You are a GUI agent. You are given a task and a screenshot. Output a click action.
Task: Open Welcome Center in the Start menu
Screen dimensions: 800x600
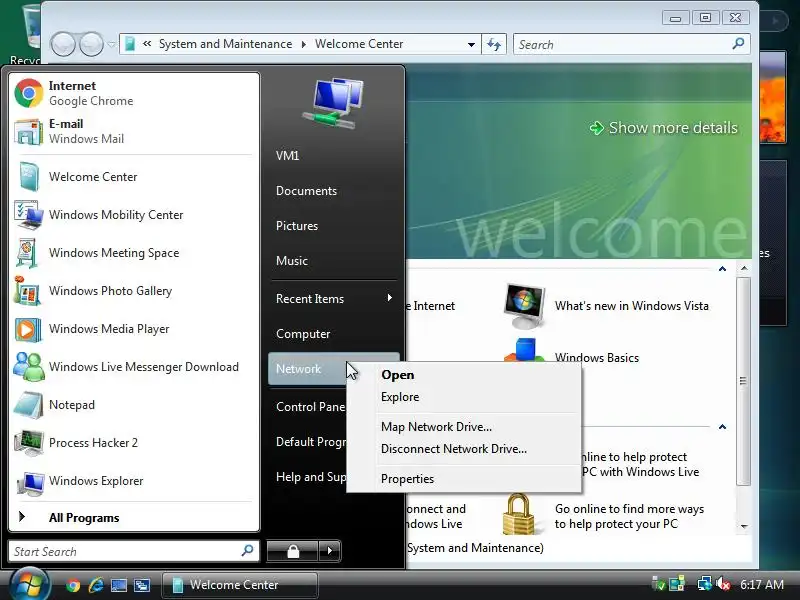tap(134, 177)
